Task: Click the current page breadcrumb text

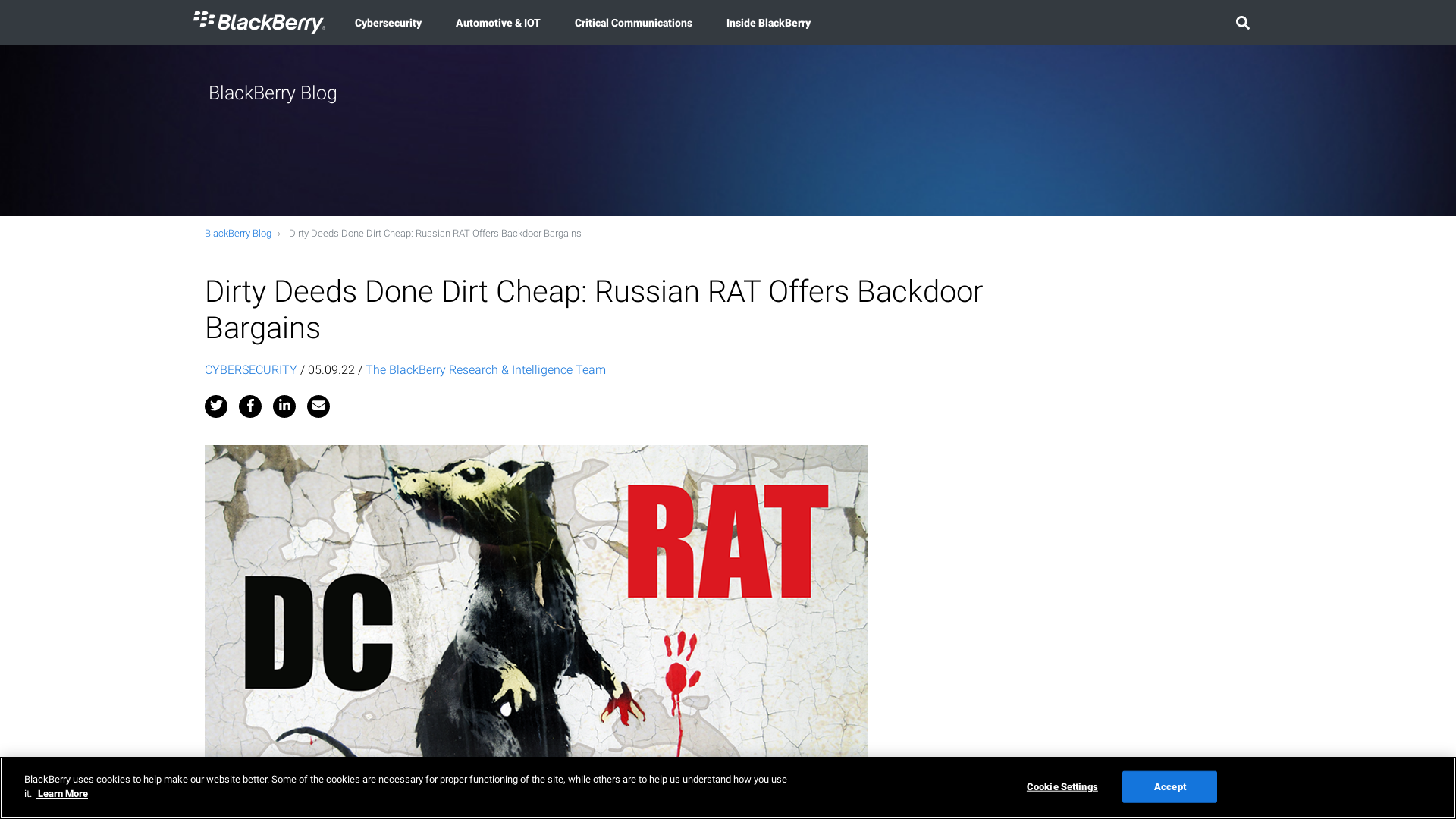Action: click(435, 234)
